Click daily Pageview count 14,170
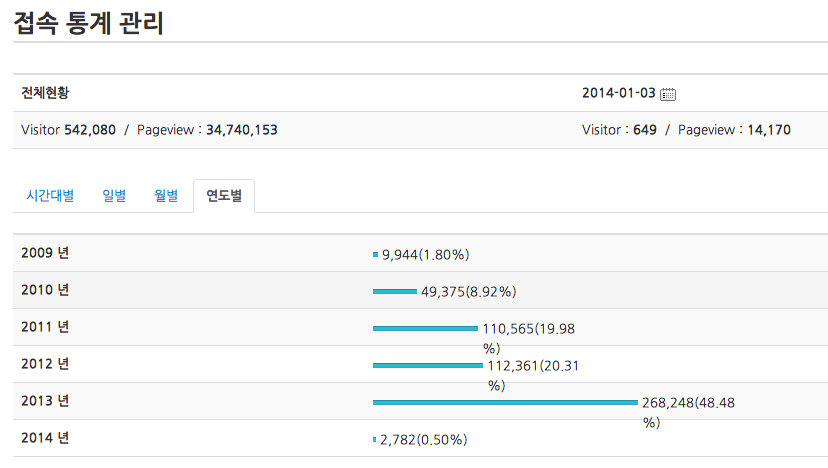 tap(769, 130)
